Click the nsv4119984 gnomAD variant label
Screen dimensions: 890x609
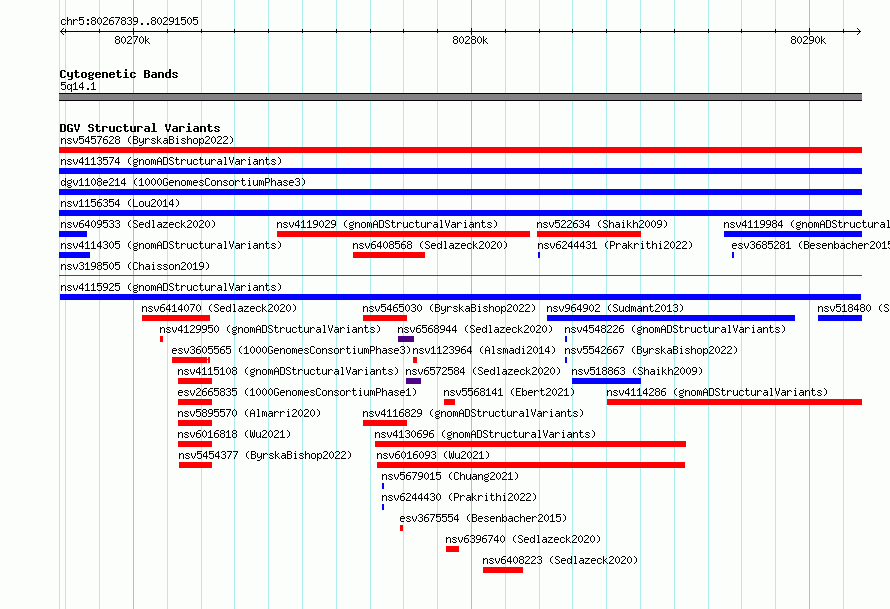pos(807,224)
